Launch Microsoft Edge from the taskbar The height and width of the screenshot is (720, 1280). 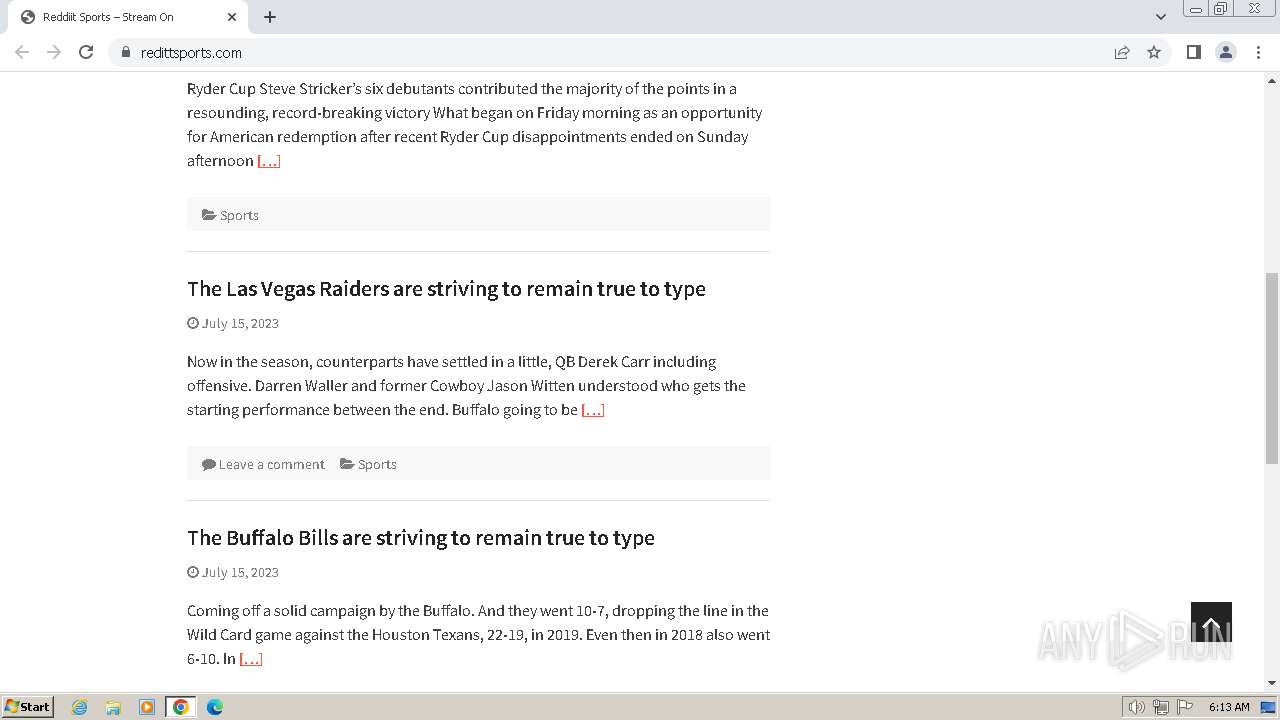click(x=215, y=707)
